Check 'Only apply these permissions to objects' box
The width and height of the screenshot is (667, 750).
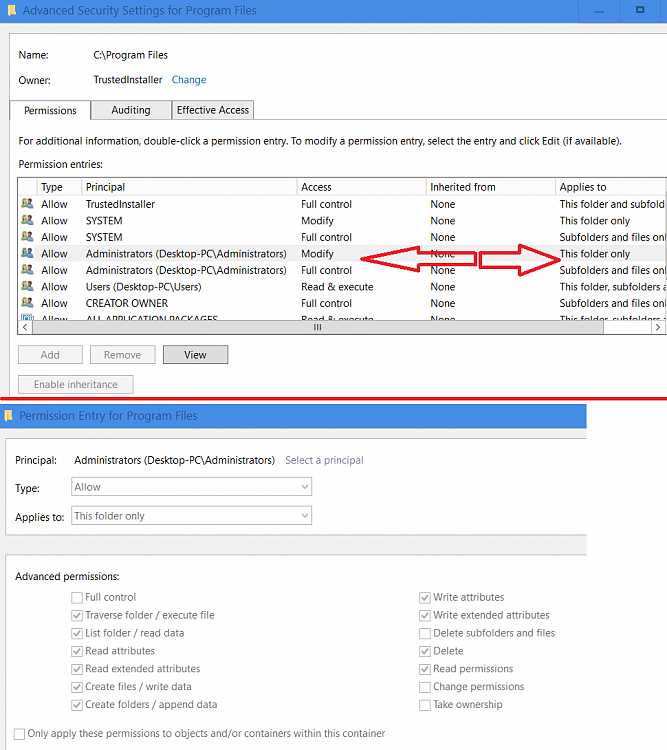pyautogui.click(x=20, y=733)
